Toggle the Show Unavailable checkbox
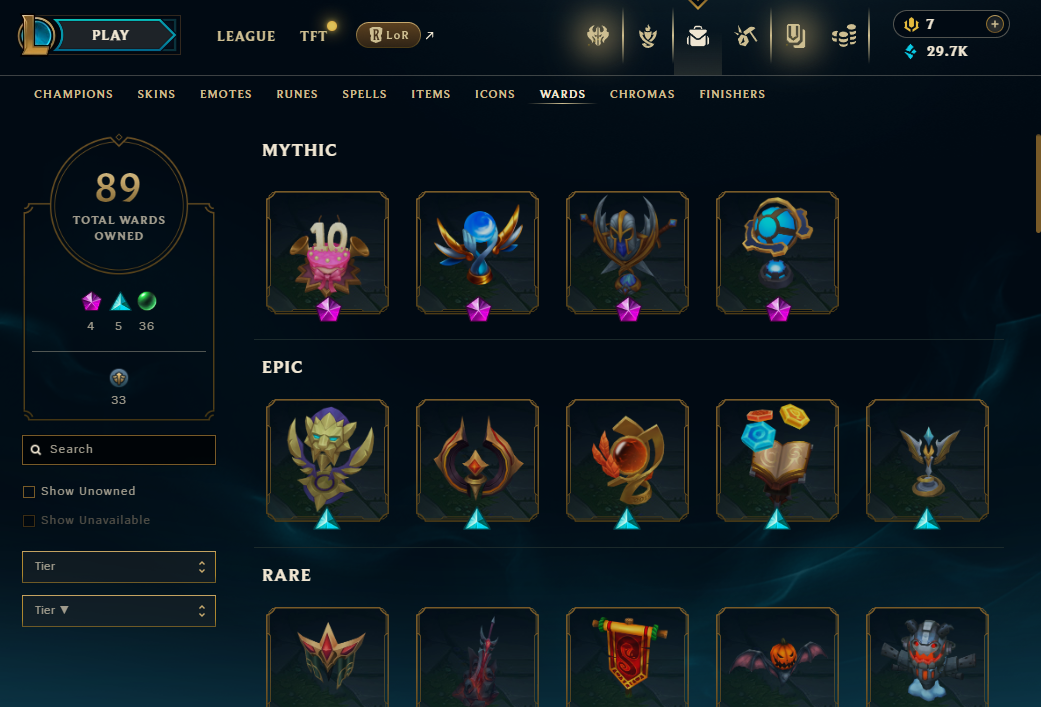1041x707 pixels. [29, 521]
